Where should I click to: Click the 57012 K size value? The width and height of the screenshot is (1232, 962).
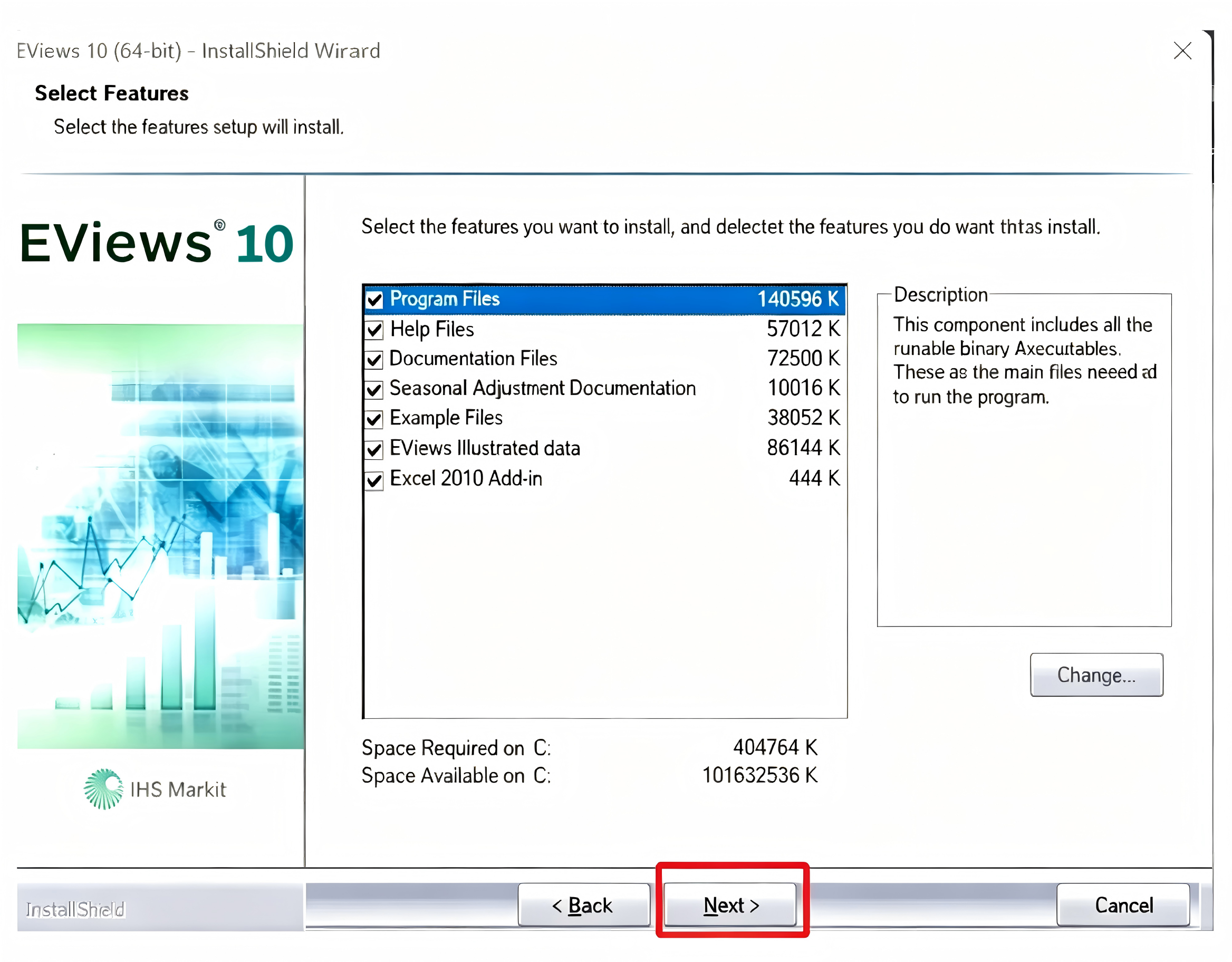pyautogui.click(x=803, y=329)
